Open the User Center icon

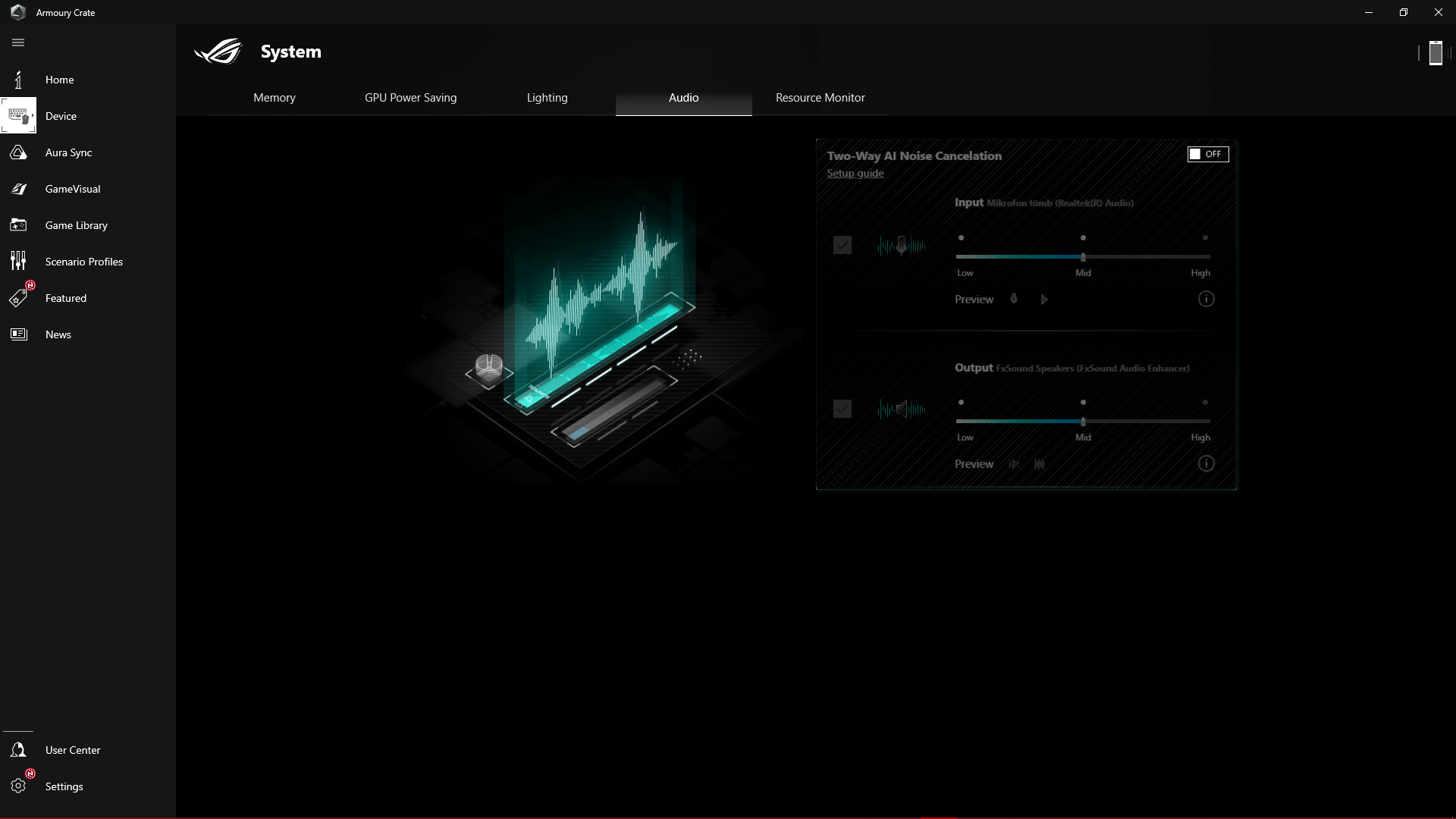coord(18,750)
